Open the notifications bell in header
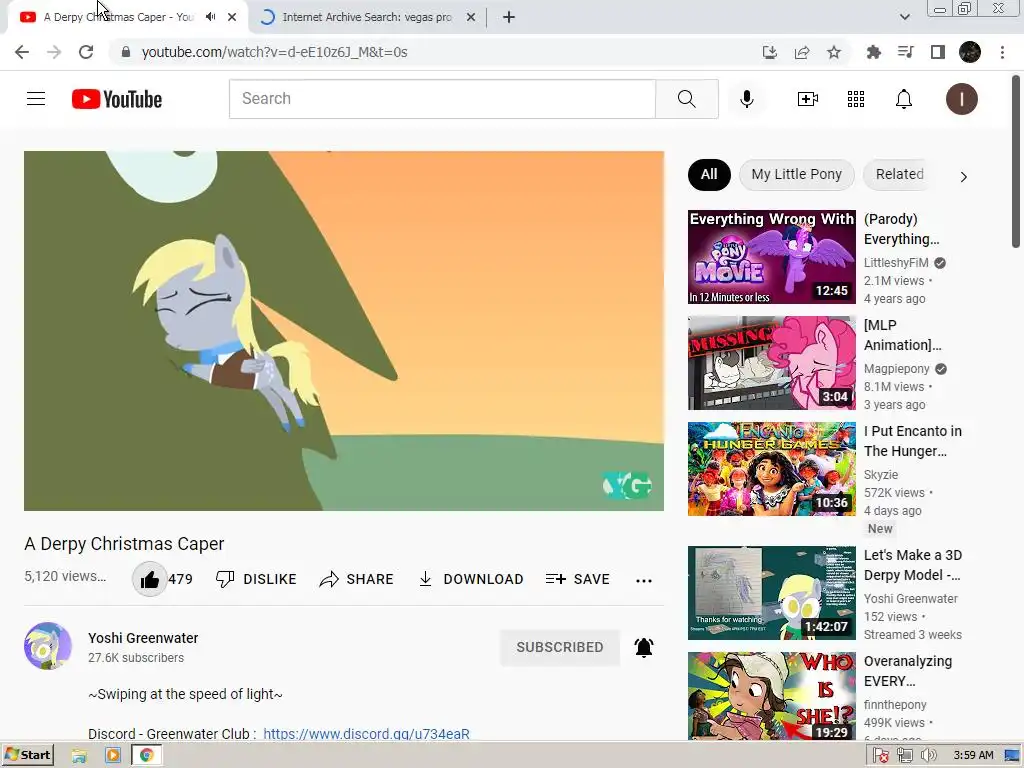 point(903,99)
